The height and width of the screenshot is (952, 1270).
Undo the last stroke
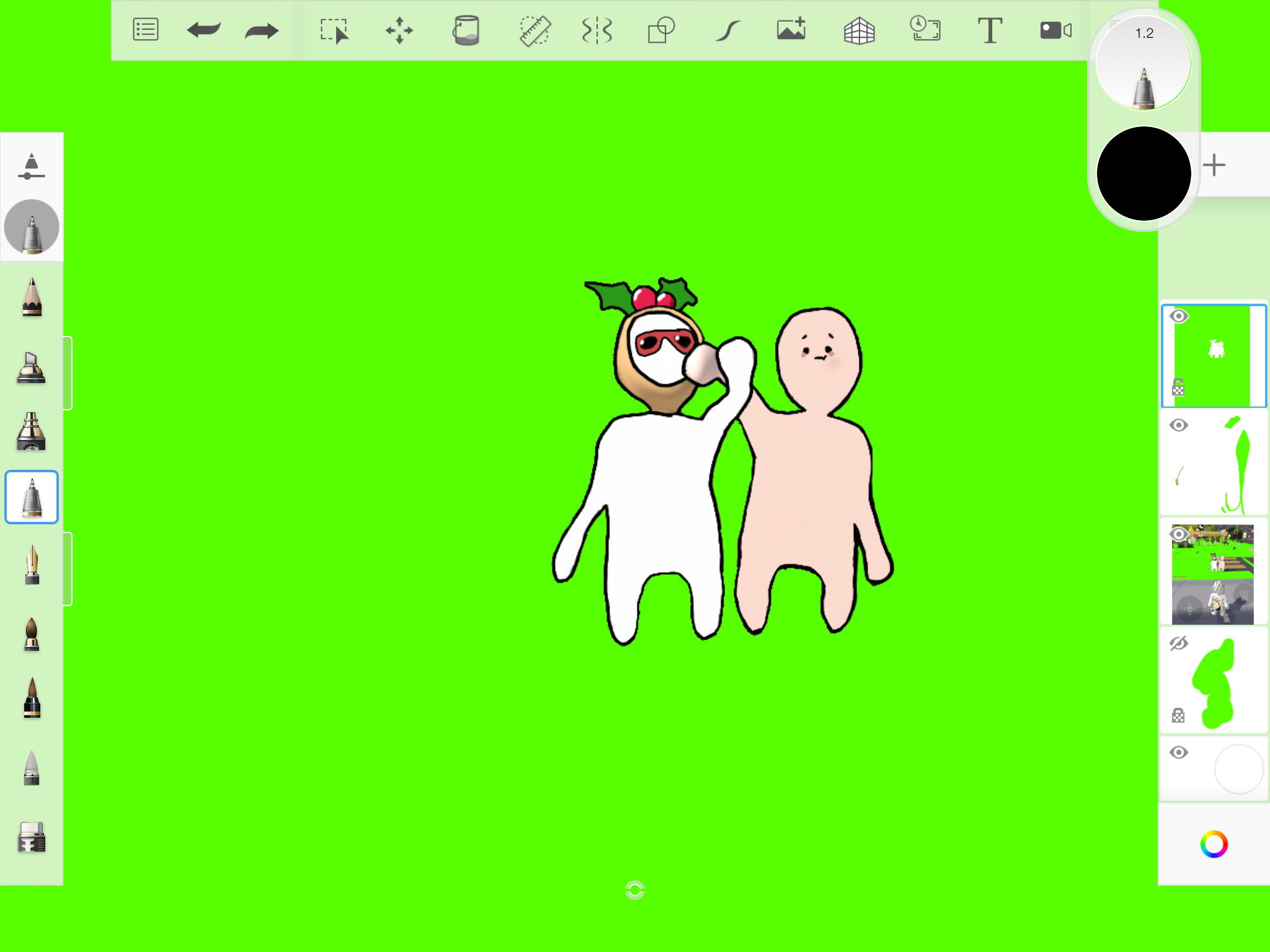tap(203, 30)
